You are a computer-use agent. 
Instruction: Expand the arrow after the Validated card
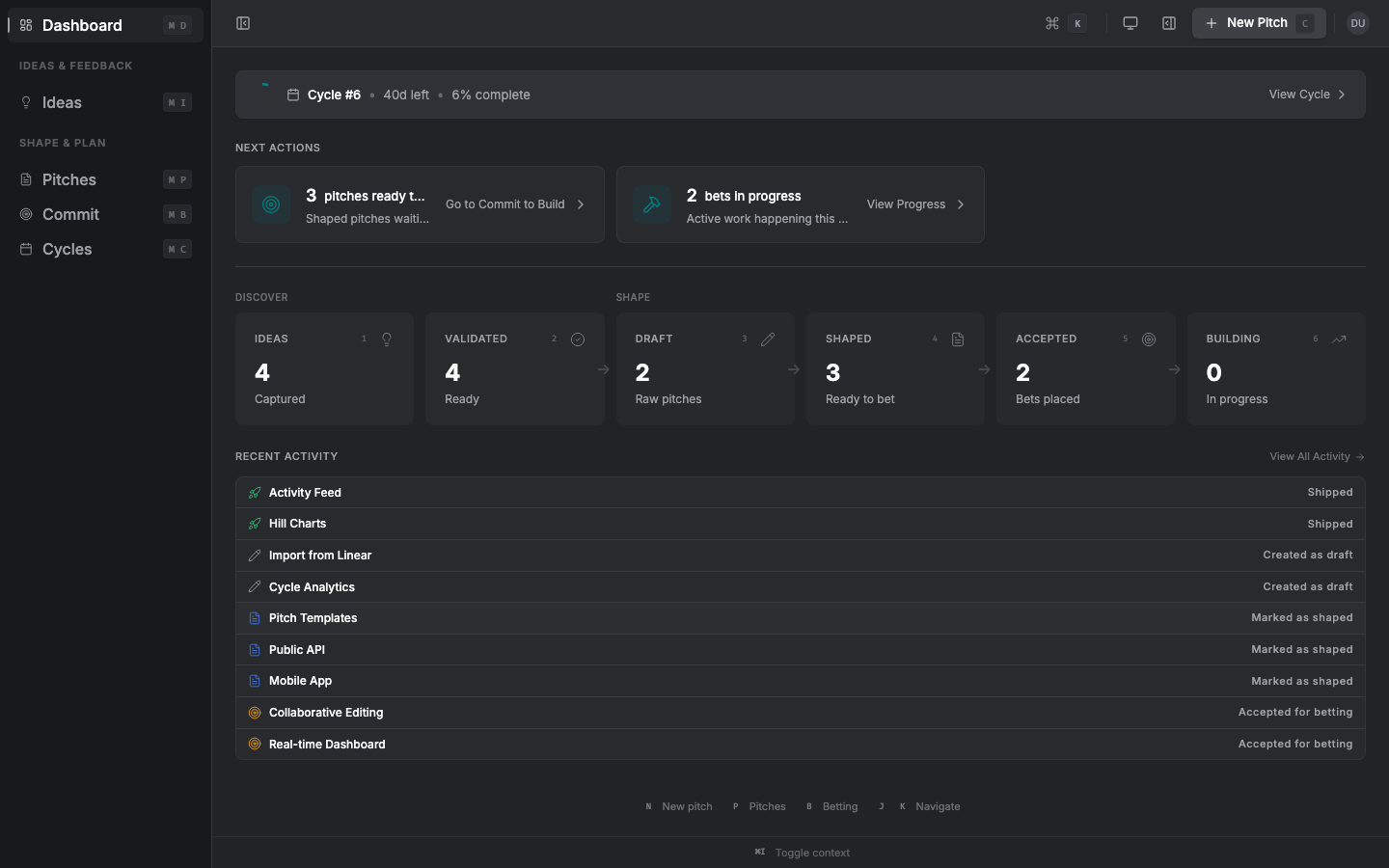[604, 369]
